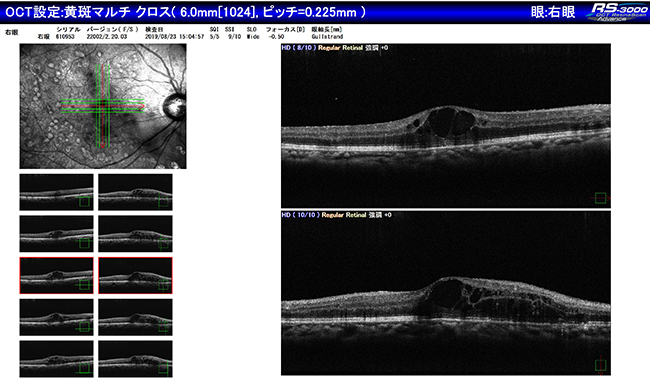Open the fourth-row right B-scan thumbnail
Screen dimensions: 650x380
pyautogui.click(x=135, y=317)
